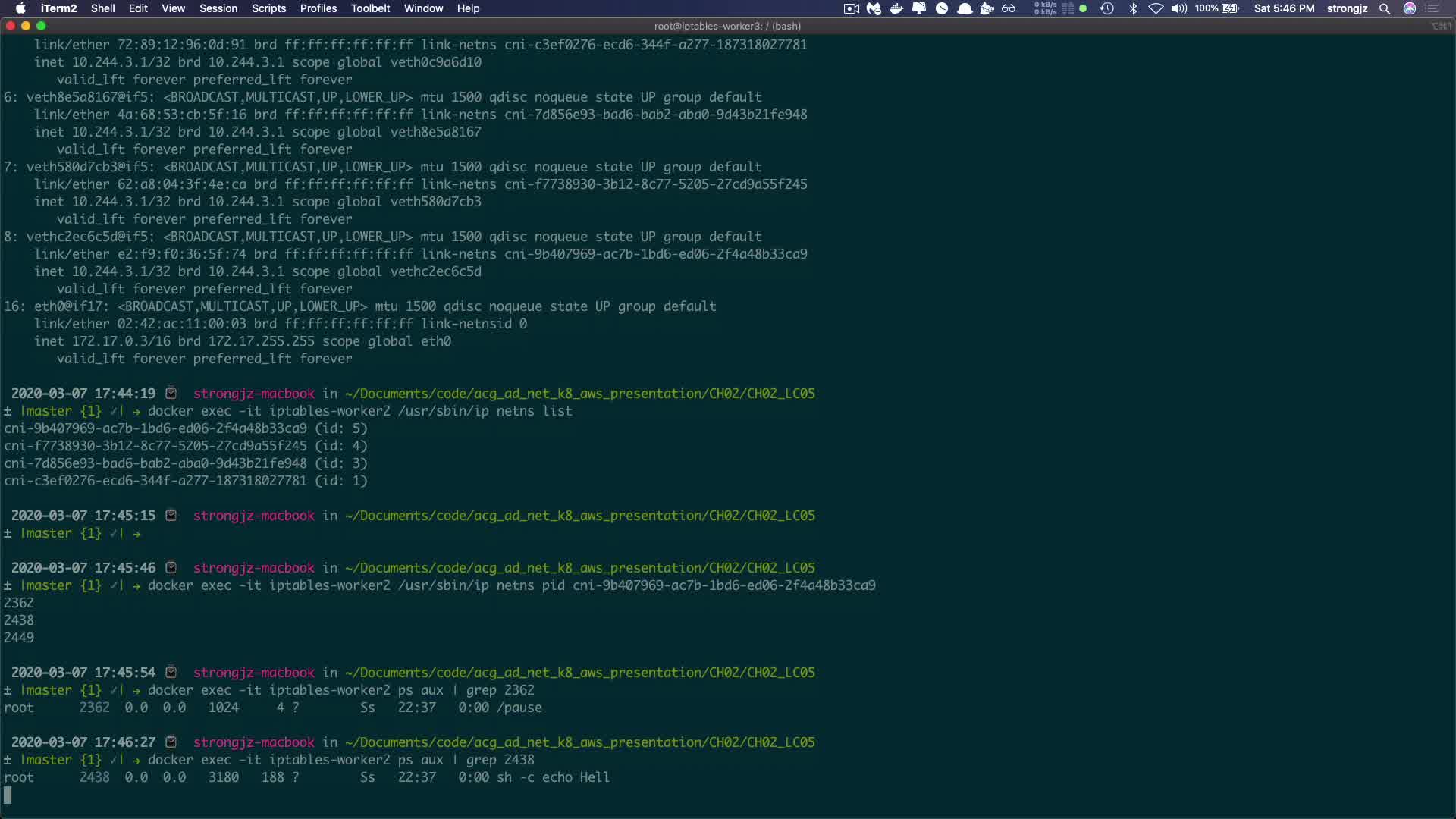Viewport: 1456px width, 819px height.
Task: Open the Wi-Fi status menu
Action: pyautogui.click(x=1156, y=8)
